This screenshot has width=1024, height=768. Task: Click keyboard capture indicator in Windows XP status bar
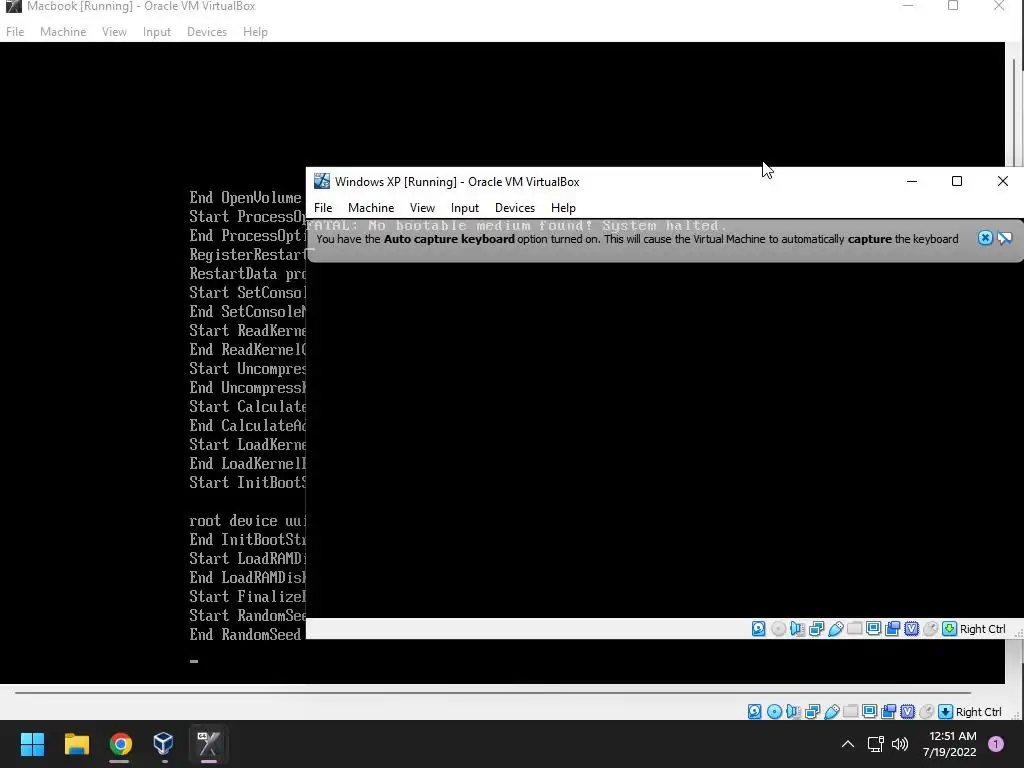pos(950,629)
